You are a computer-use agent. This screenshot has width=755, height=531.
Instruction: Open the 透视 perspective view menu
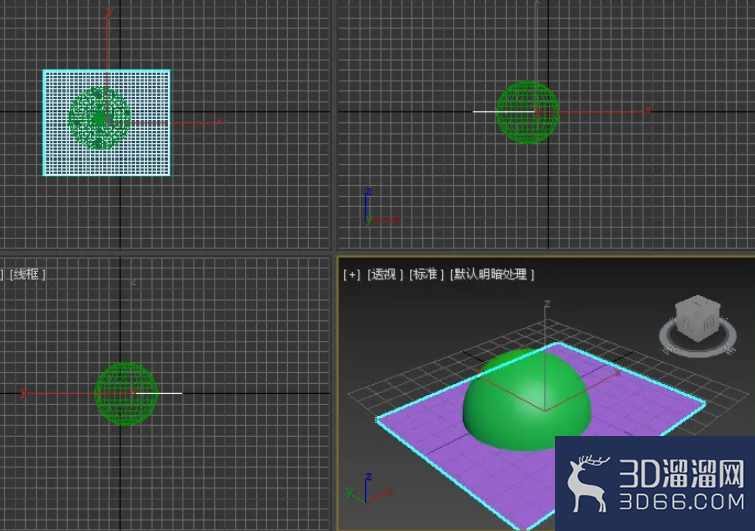pos(385,274)
